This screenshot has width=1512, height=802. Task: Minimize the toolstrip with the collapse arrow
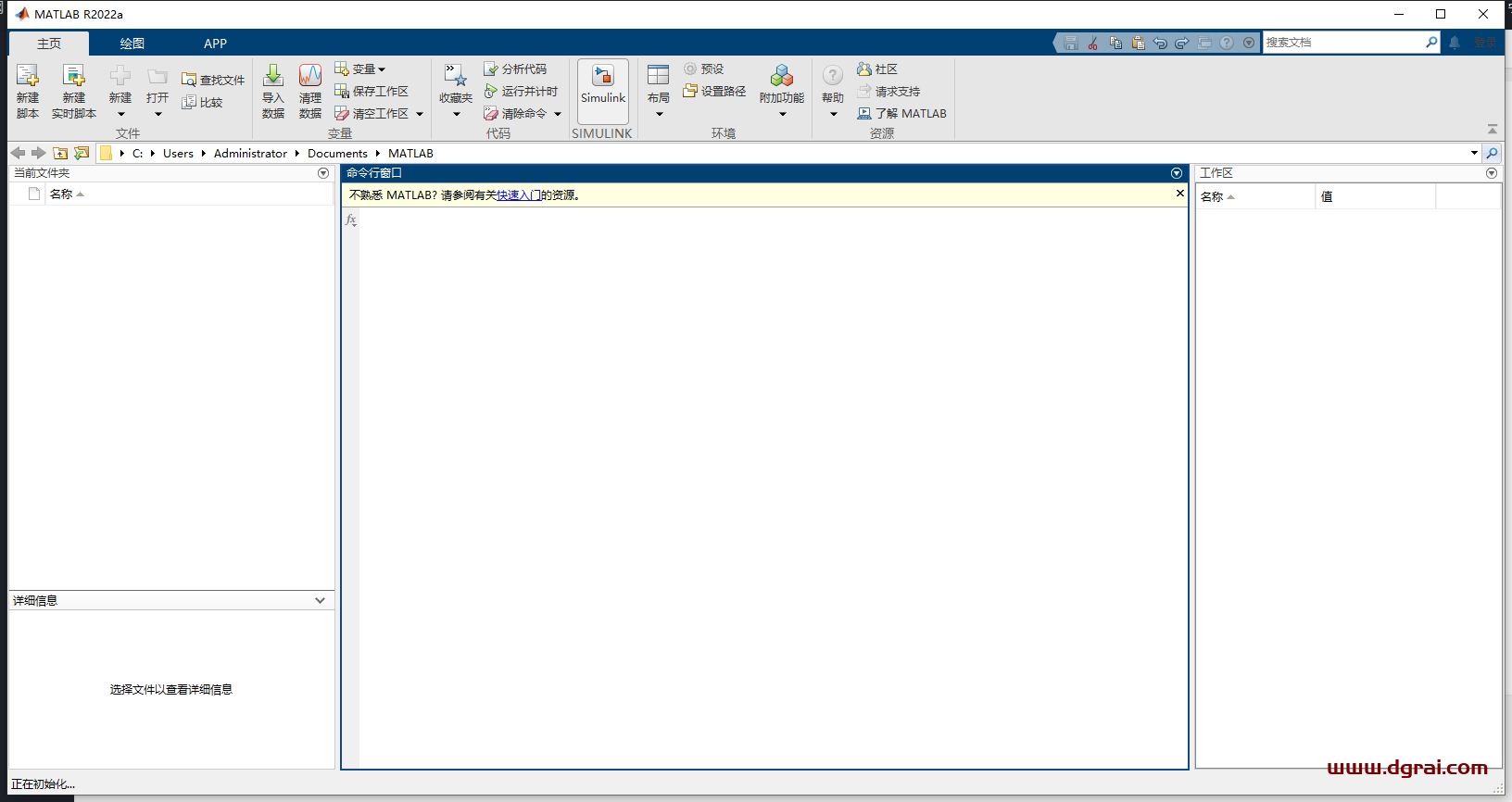tap(1493, 130)
